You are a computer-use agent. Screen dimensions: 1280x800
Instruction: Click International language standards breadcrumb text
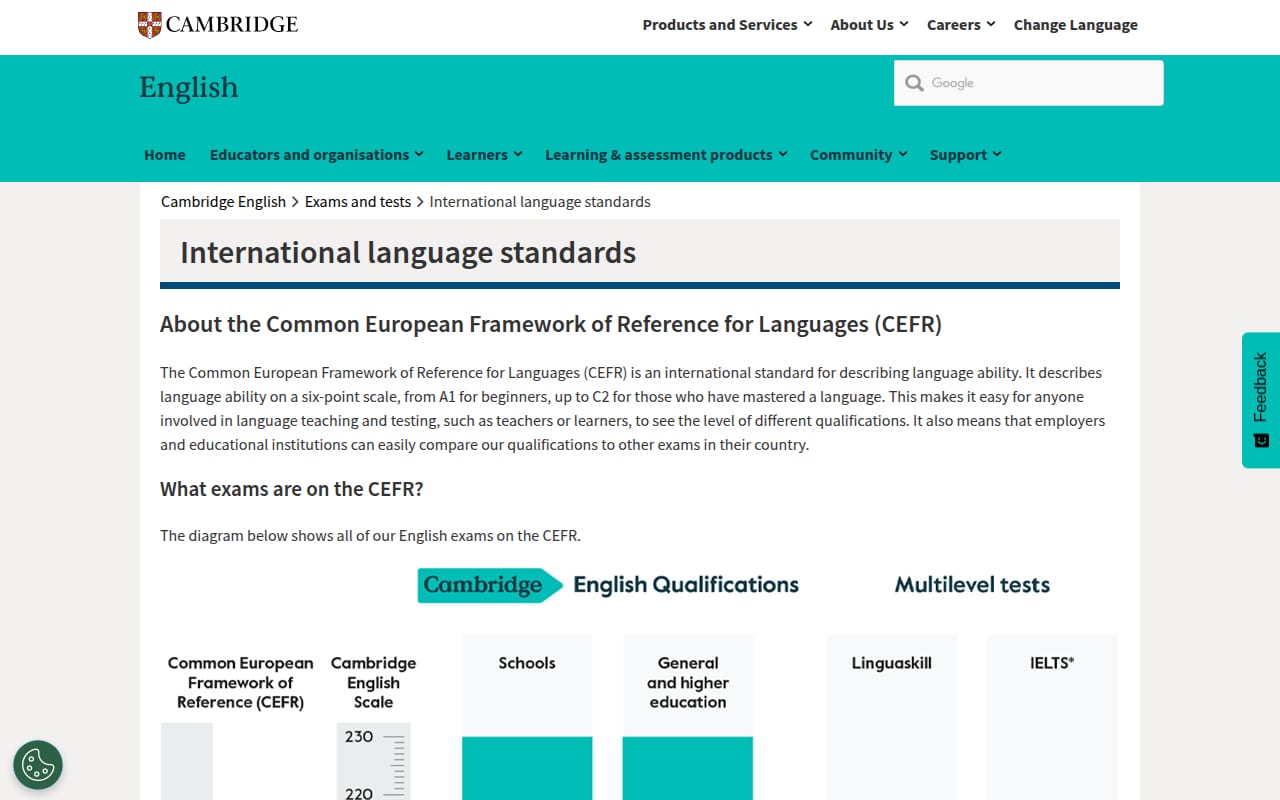[x=540, y=202]
